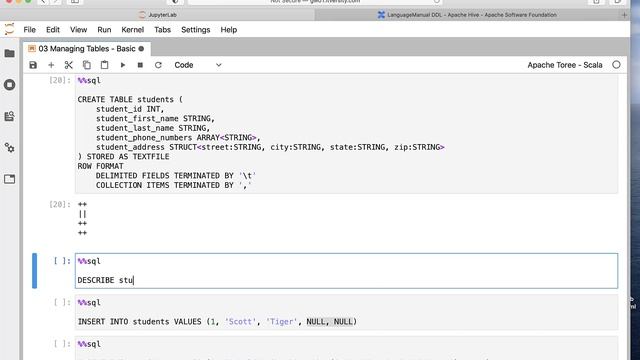
Task: Click the 'student_address STRUCT' line
Action: click(x=270, y=147)
